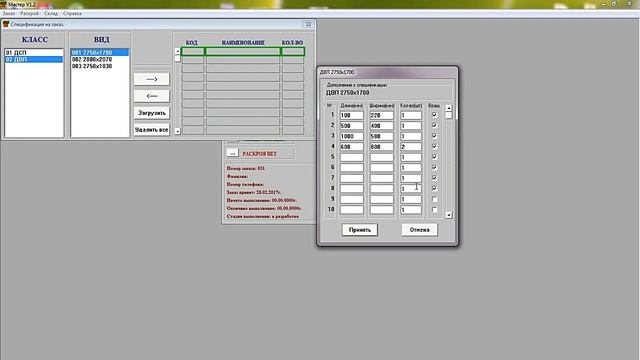Click the first КОД cell in the table
This screenshot has height=360, width=640.
193,51
